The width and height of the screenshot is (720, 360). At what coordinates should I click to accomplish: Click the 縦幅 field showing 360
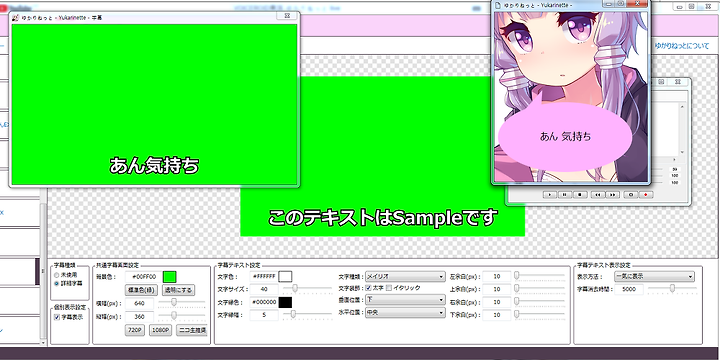139,317
